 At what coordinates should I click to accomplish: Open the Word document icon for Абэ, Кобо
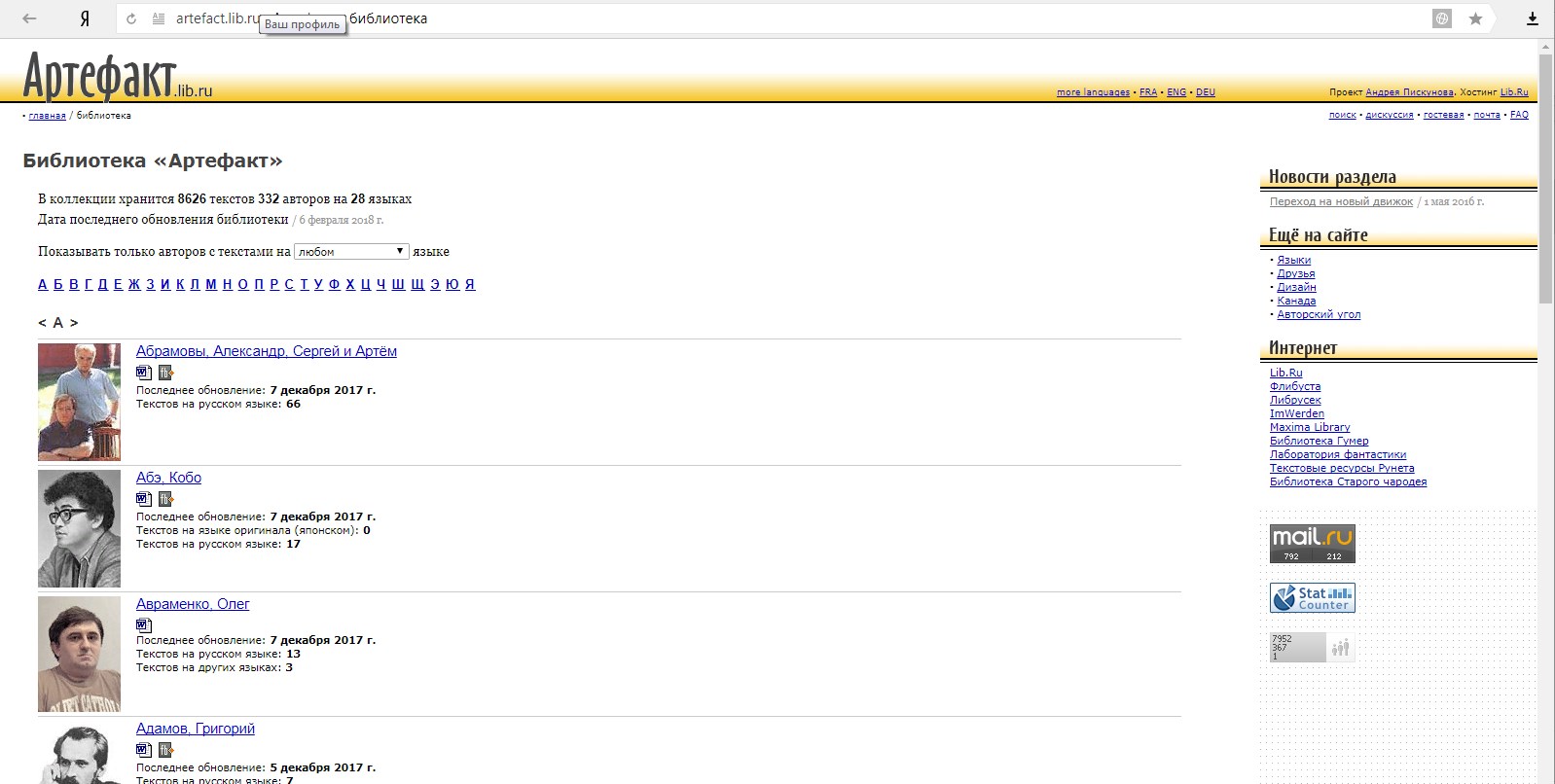(144, 499)
